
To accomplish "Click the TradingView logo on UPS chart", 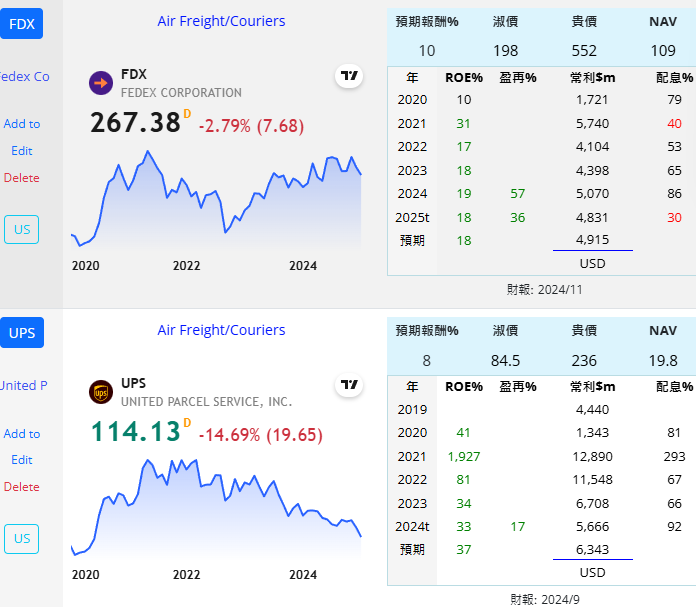I will [x=349, y=385].
